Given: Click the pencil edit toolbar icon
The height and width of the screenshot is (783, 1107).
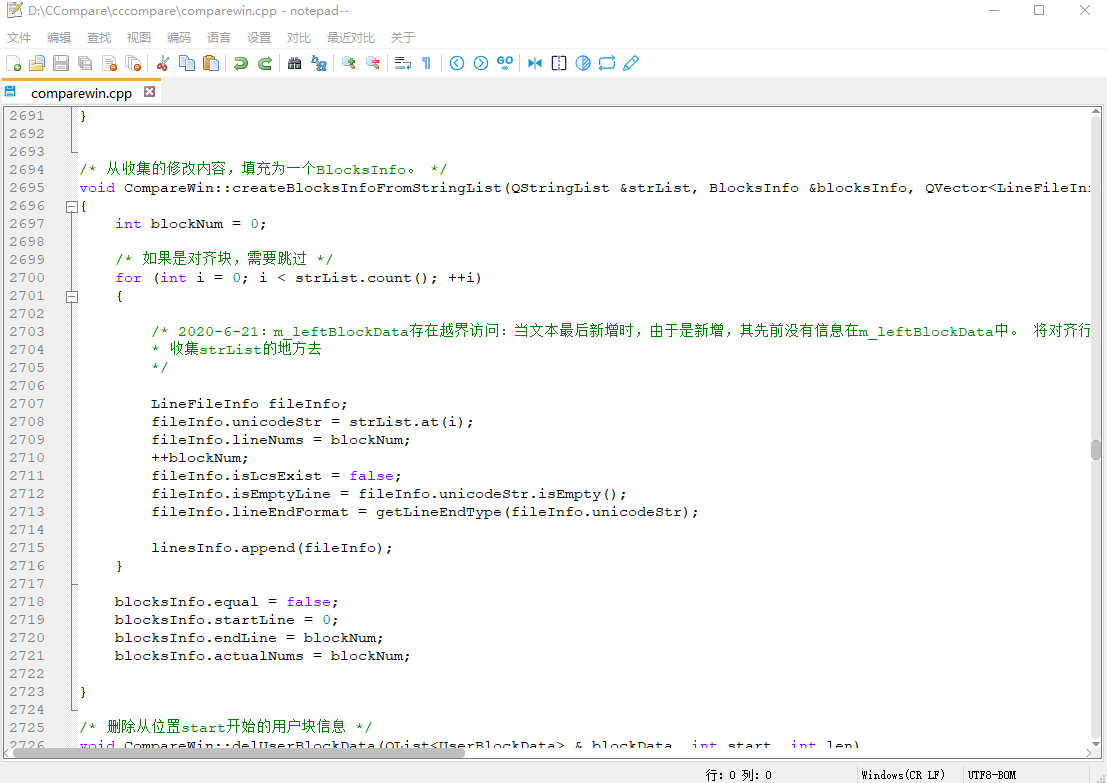Looking at the screenshot, I should pos(630,64).
